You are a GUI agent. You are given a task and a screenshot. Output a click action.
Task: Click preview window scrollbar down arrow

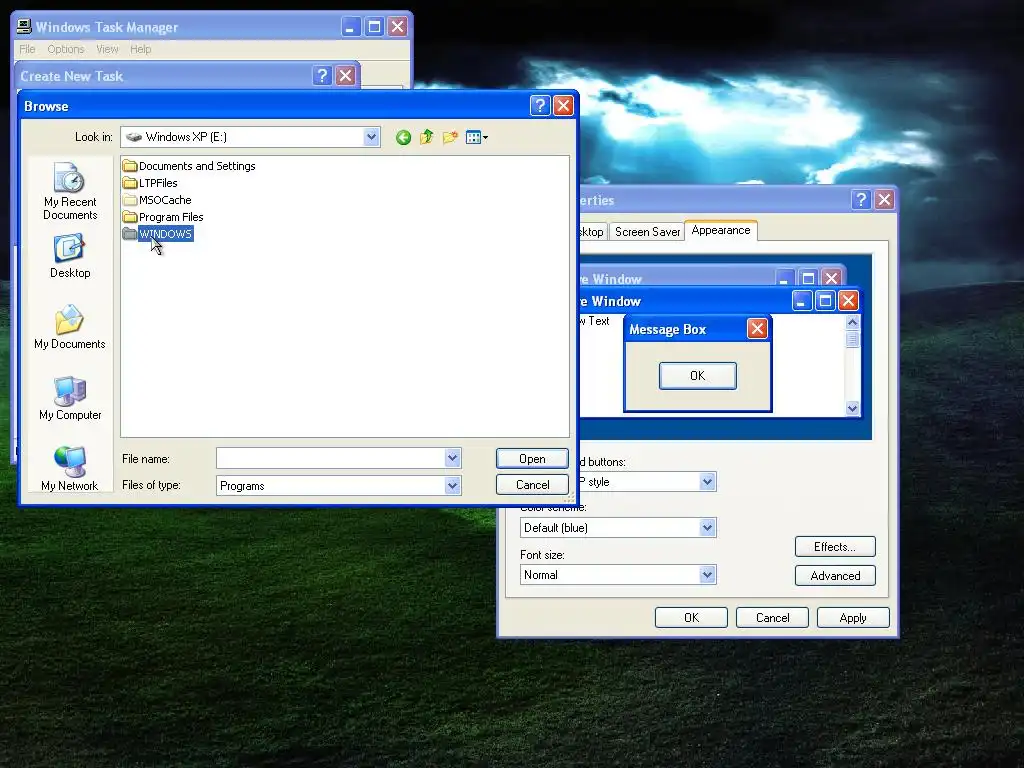pyautogui.click(x=852, y=408)
